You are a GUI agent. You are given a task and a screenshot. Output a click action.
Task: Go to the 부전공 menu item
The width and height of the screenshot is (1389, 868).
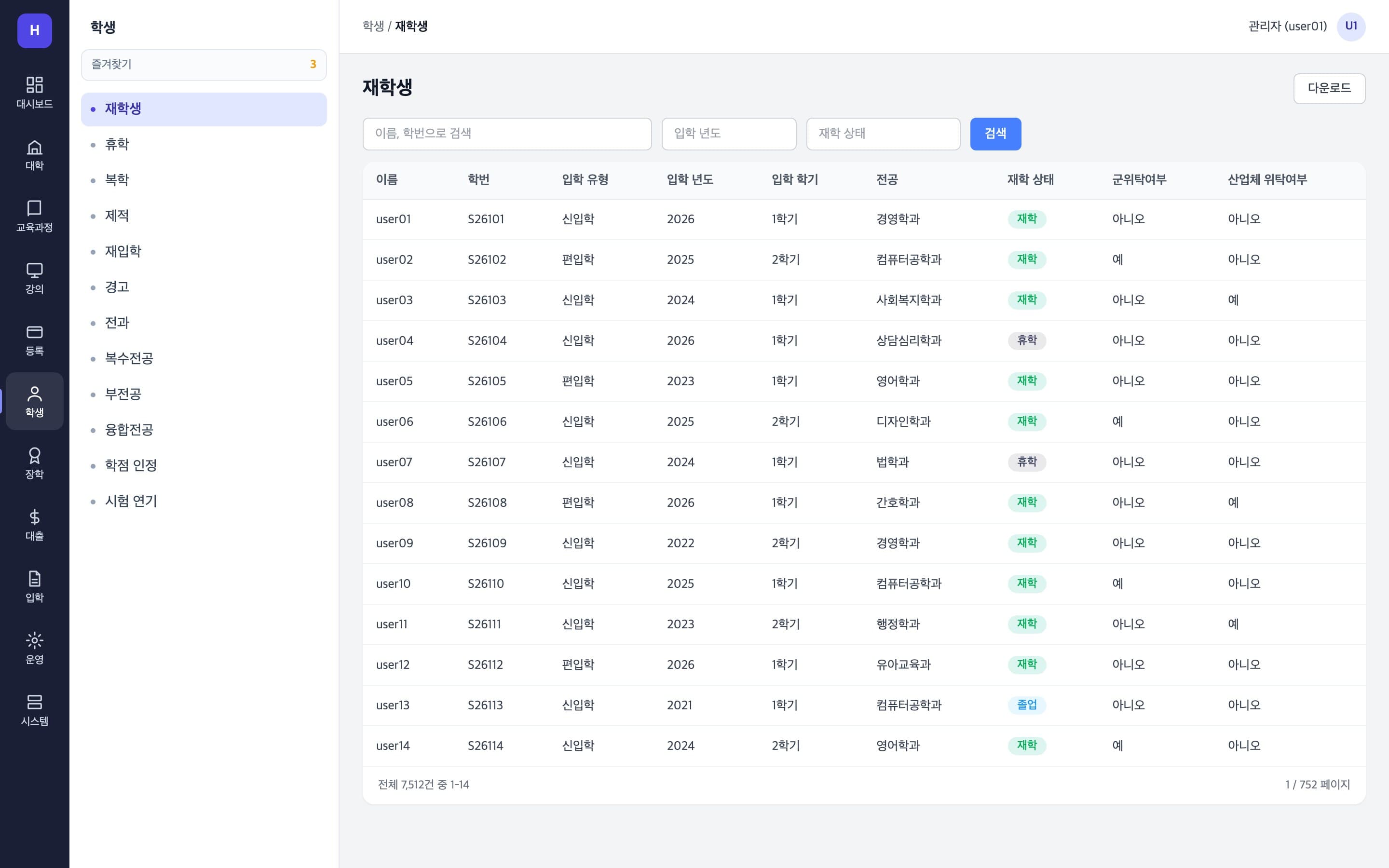(x=204, y=394)
